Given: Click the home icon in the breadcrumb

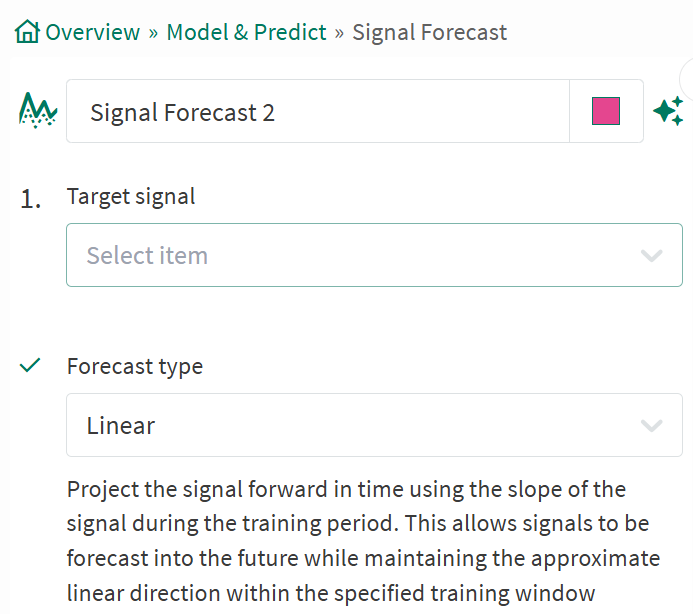Looking at the screenshot, I should click(x=28, y=32).
